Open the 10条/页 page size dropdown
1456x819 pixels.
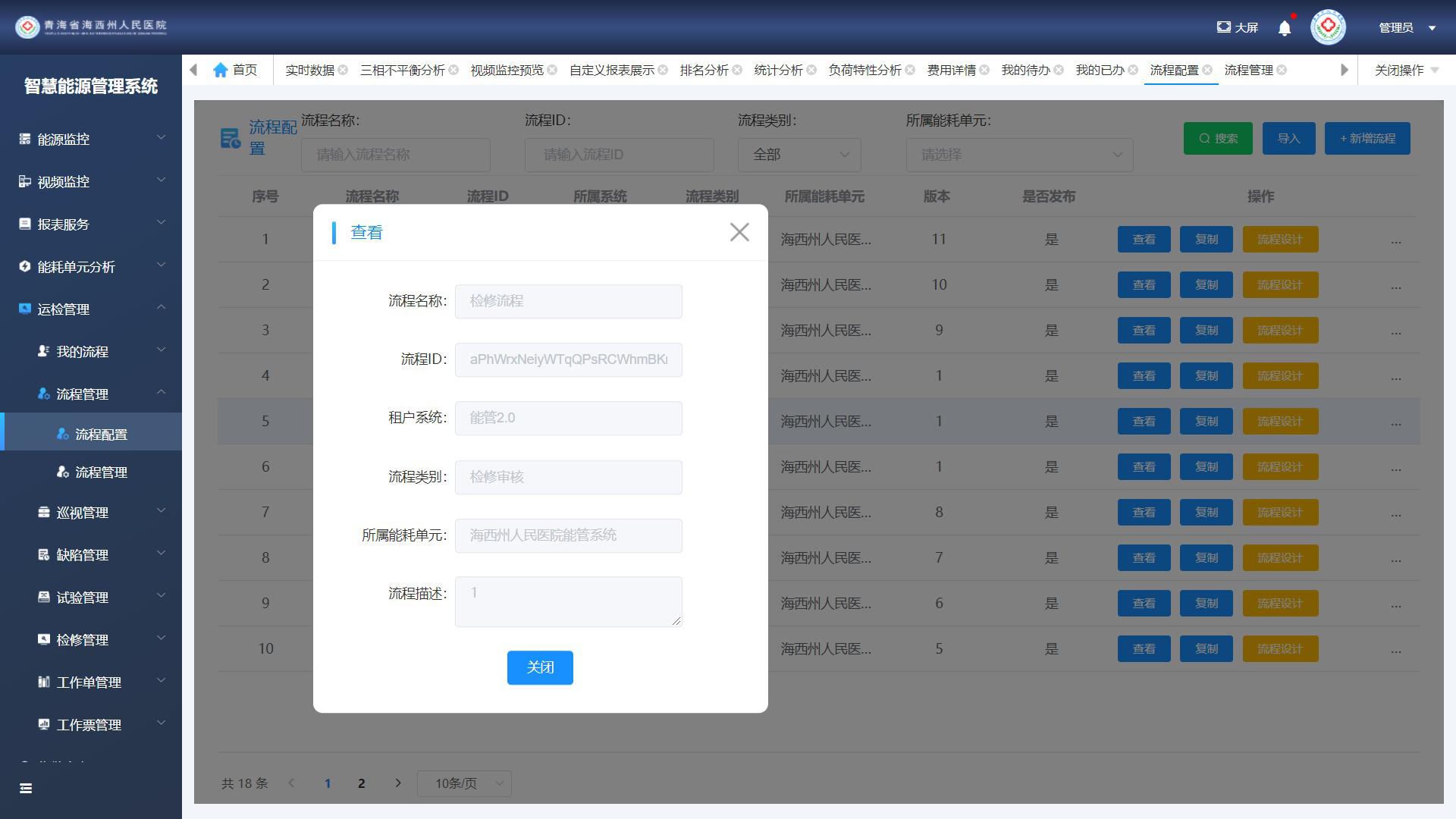point(464,783)
